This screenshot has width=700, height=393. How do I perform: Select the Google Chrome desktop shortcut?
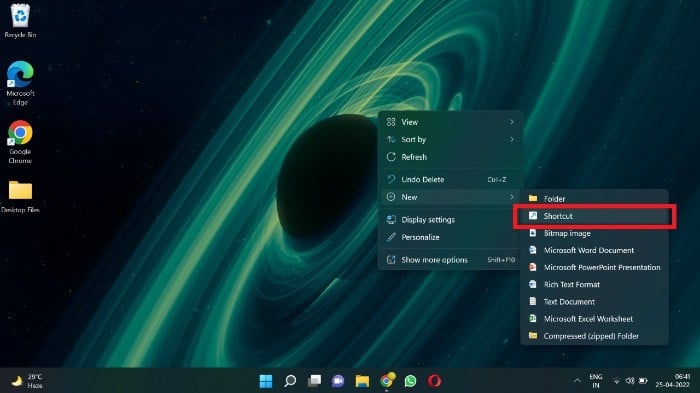20,142
